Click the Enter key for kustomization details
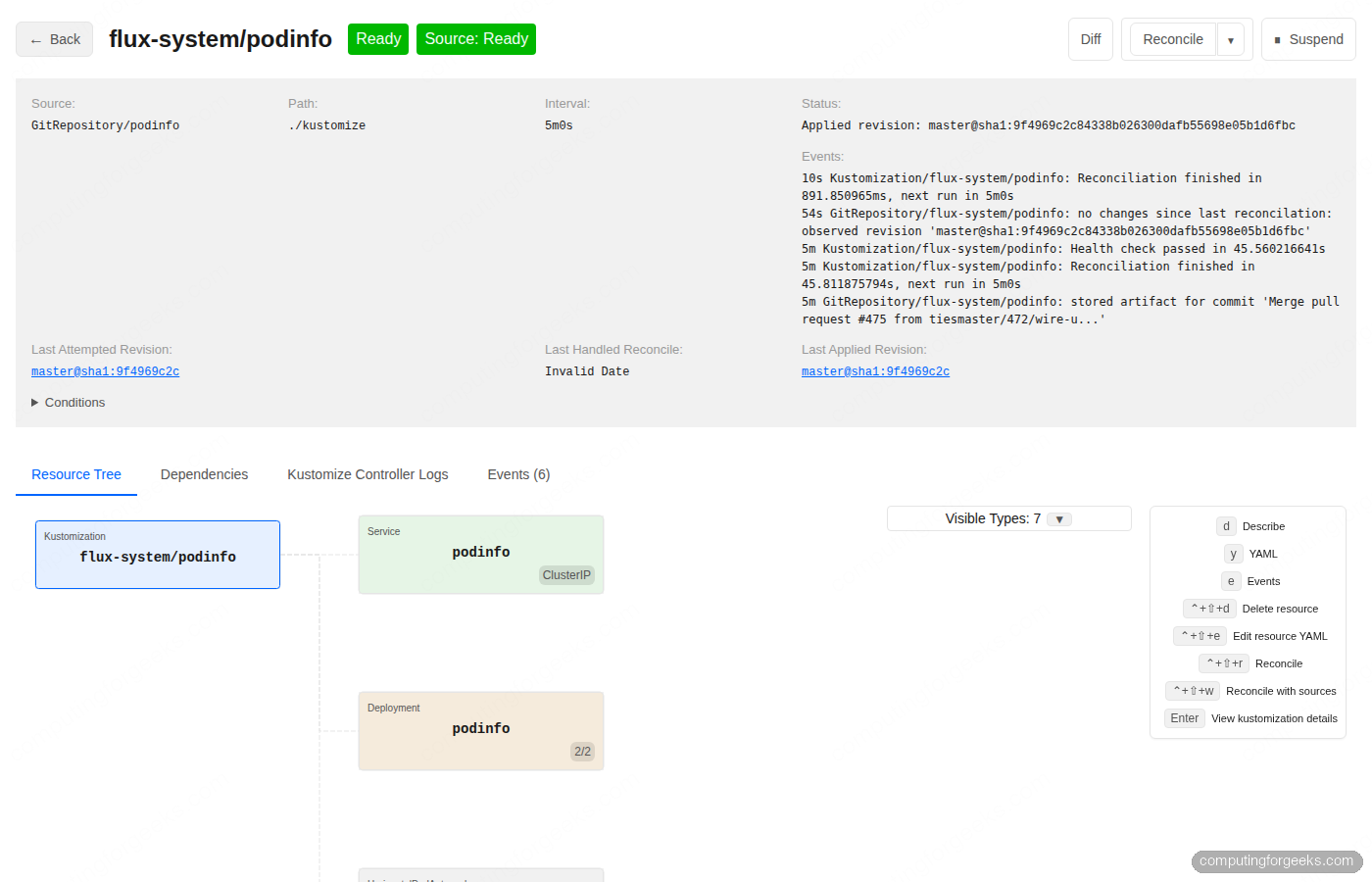This screenshot has width=1372, height=882. click(x=1185, y=718)
